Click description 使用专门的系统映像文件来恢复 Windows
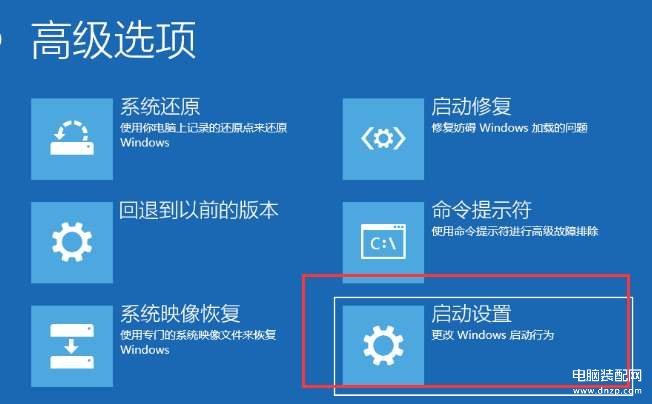Viewport: 652px width, 404px height. (198, 342)
